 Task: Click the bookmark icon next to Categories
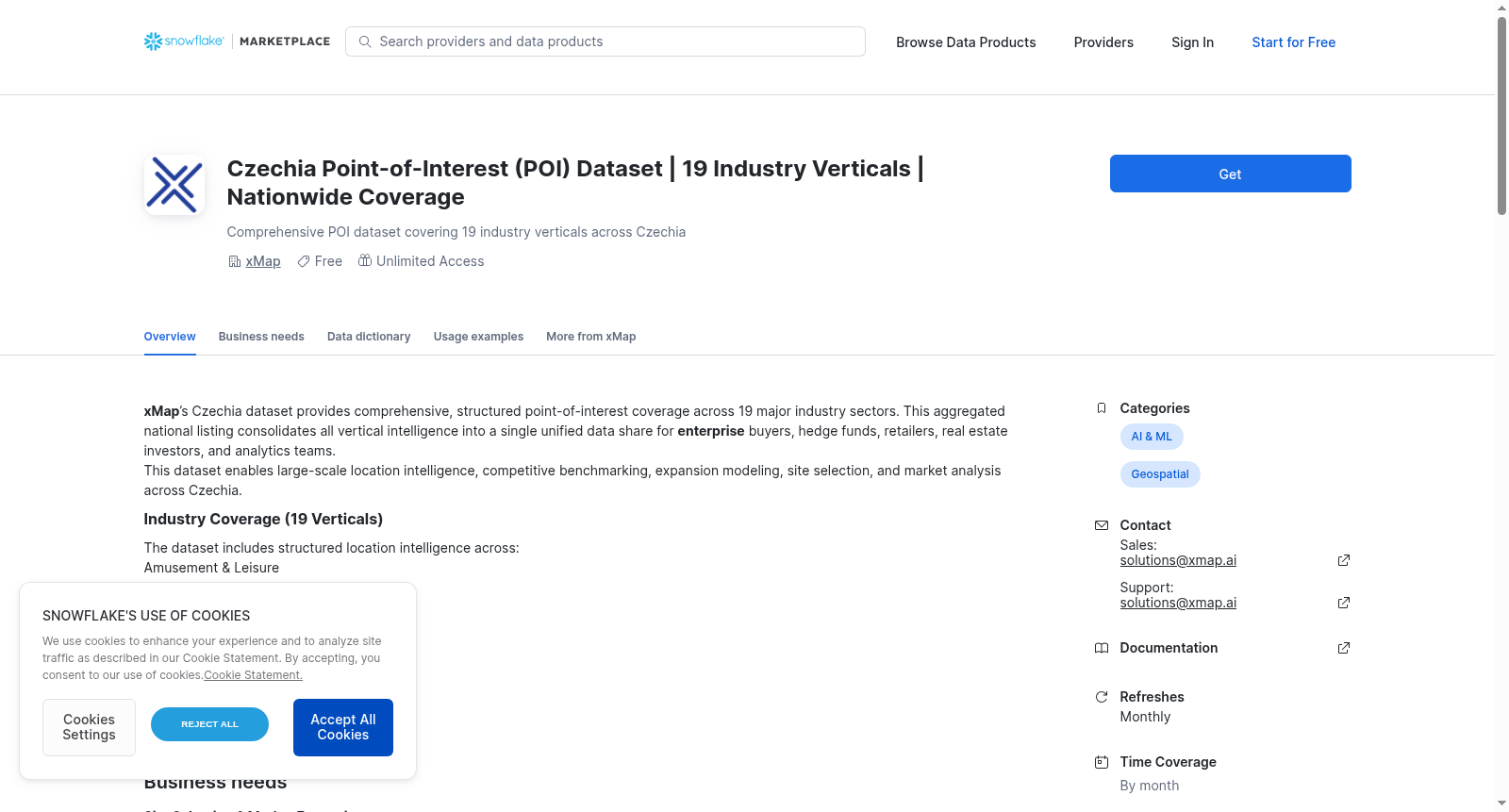[1102, 408]
